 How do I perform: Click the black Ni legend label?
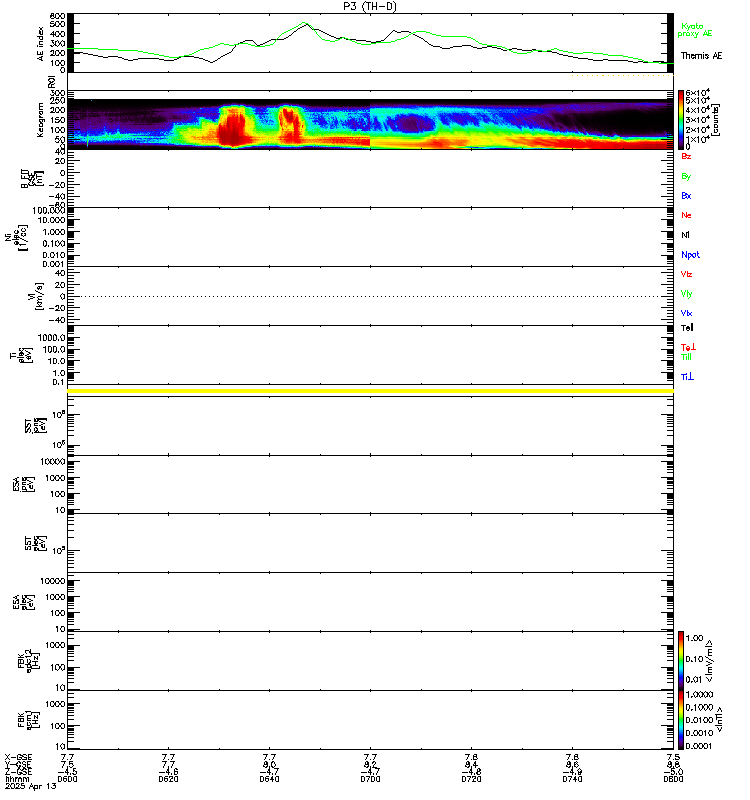(x=685, y=235)
